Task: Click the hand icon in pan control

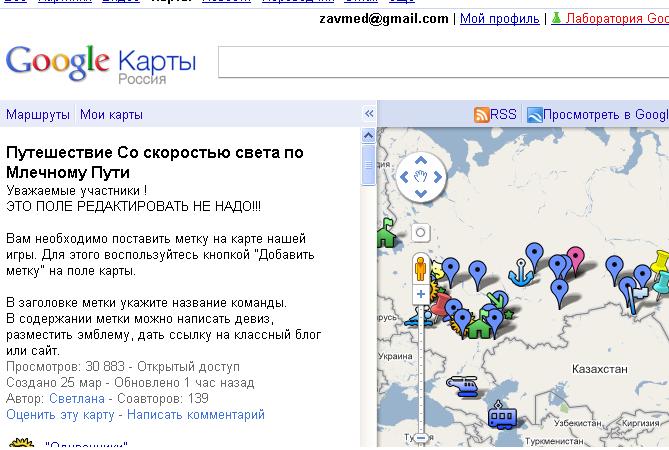Action: tap(421, 177)
